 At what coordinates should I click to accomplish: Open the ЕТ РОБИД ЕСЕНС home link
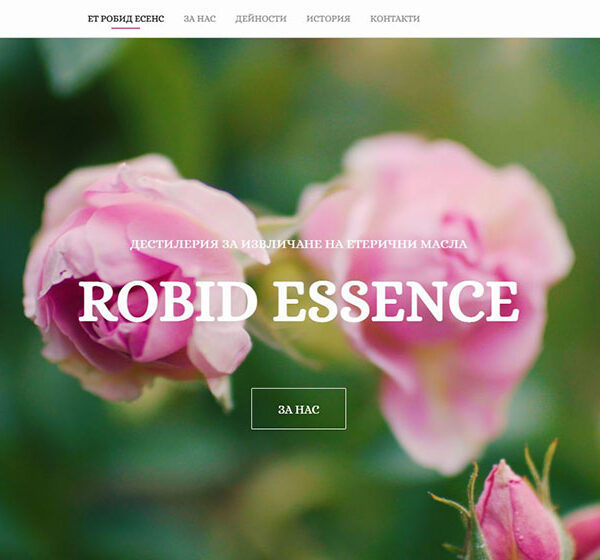click(x=126, y=18)
